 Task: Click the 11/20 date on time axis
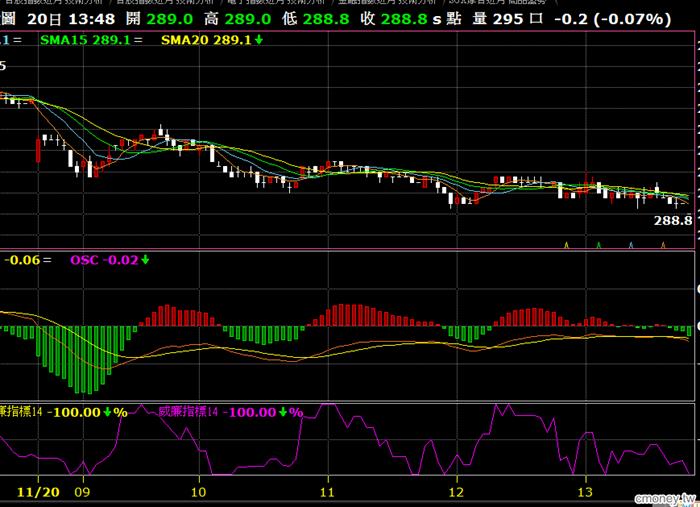click(40, 492)
